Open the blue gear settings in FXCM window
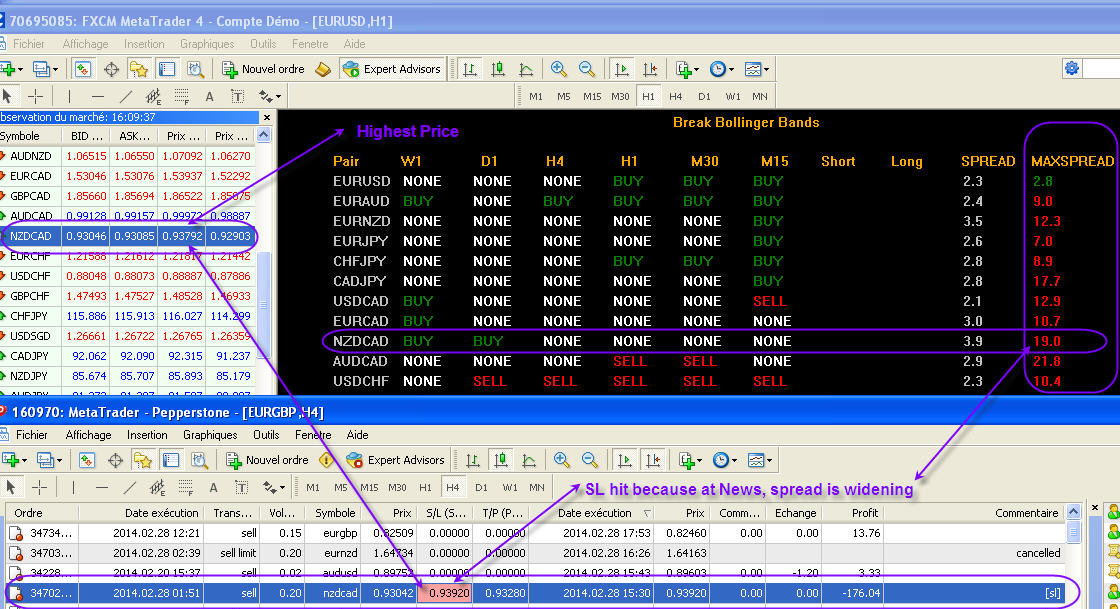1120x609 pixels. click(x=1071, y=69)
